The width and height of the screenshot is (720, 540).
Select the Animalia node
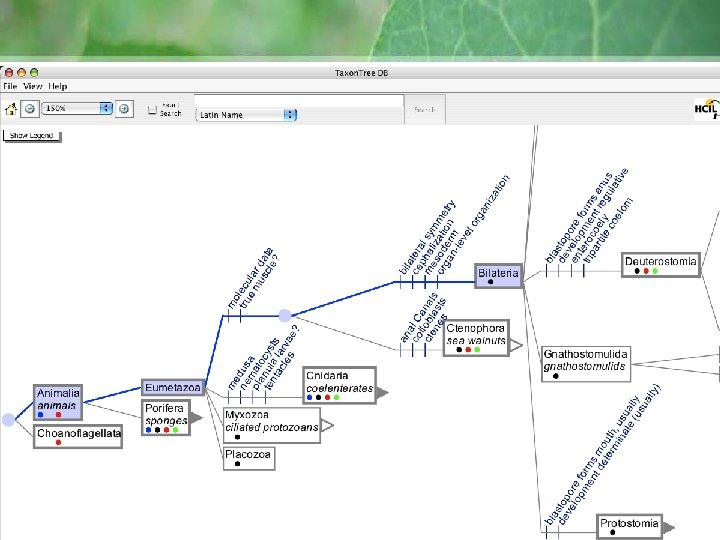point(58,402)
